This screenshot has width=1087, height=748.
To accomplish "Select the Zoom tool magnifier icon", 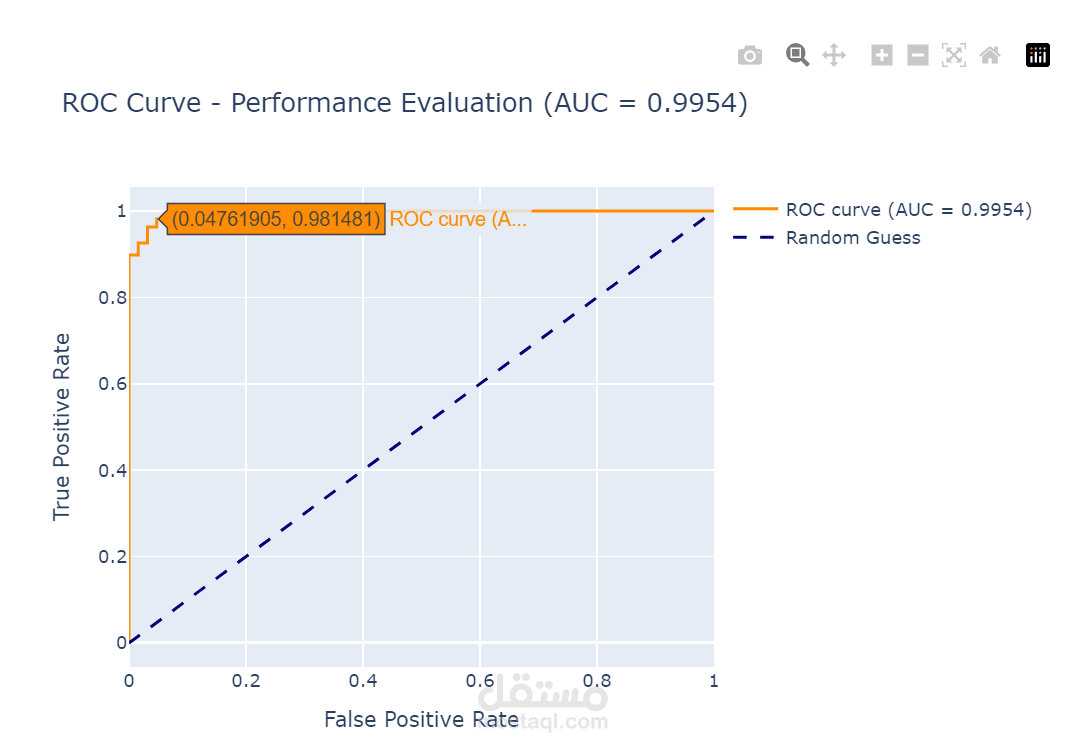I will (797, 55).
